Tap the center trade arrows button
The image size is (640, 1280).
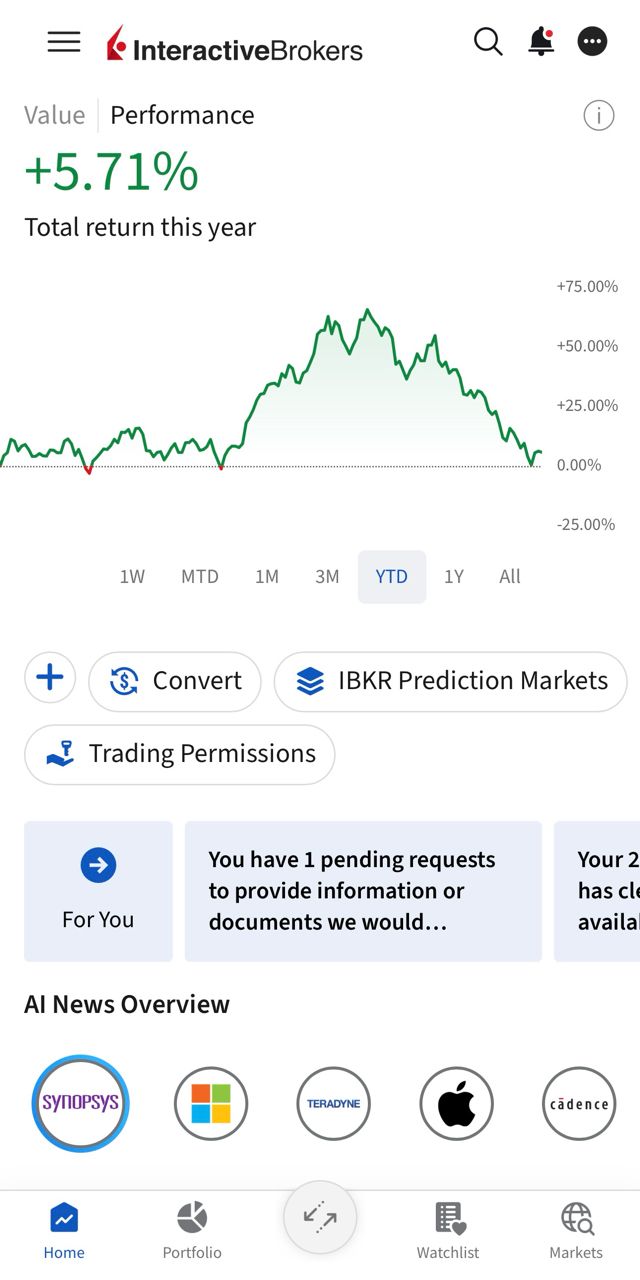(x=320, y=1217)
